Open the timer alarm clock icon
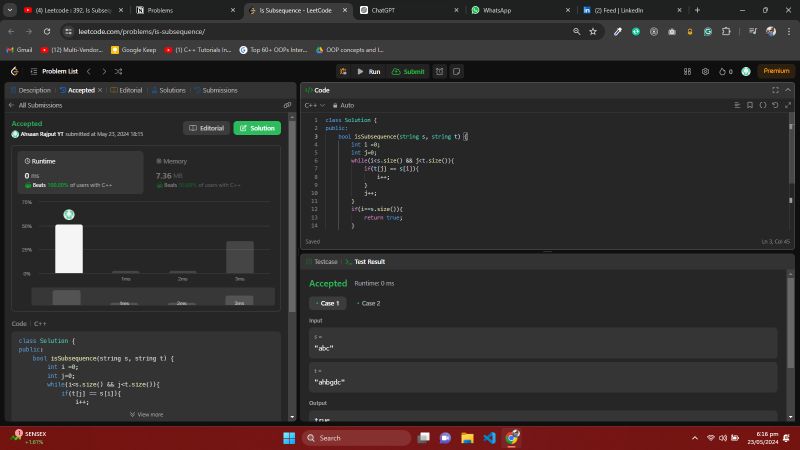 441,71
